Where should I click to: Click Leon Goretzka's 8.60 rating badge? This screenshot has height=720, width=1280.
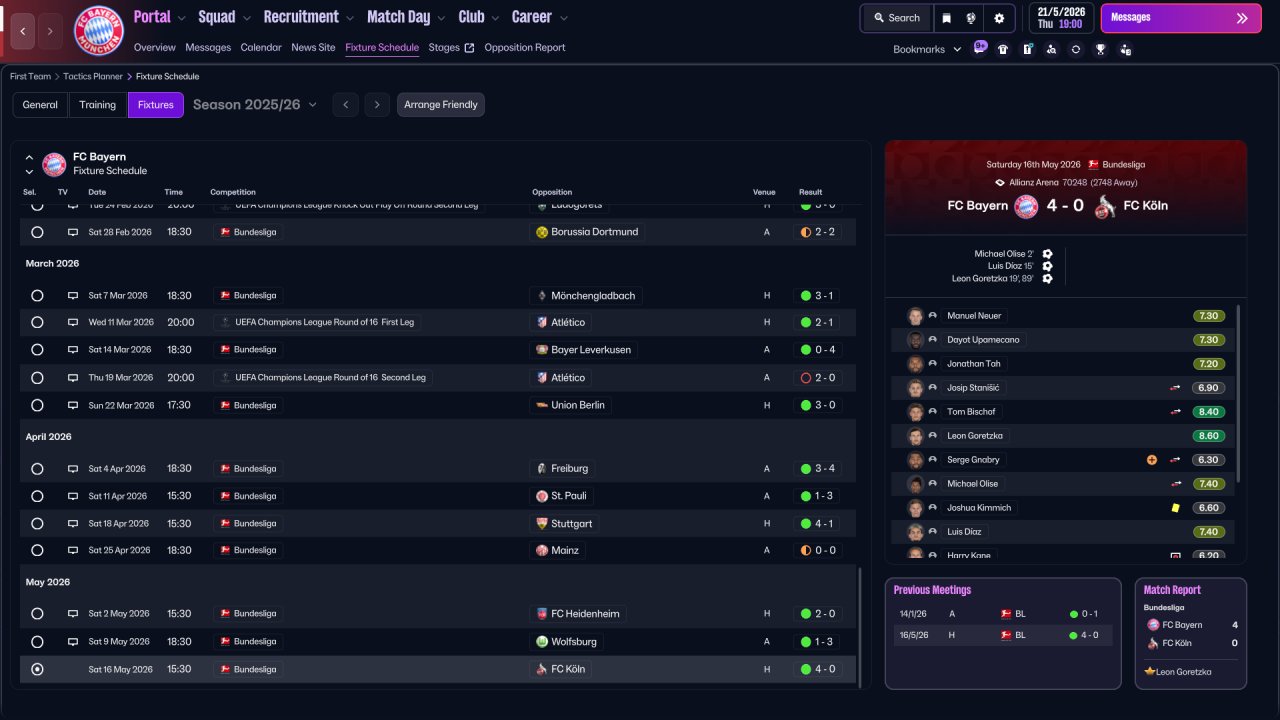[x=1208, y=436]
